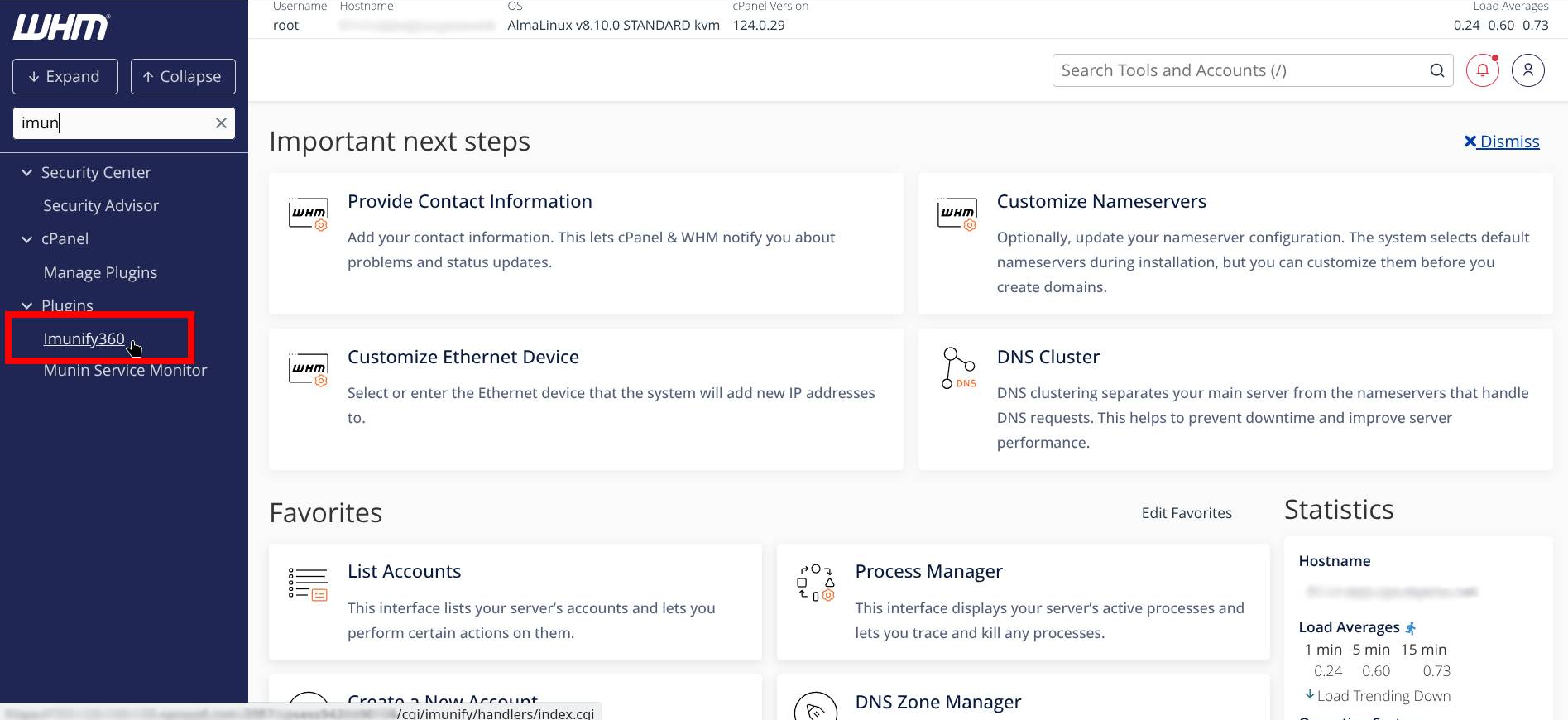Click the Customize Ethernet Device WHM icon

(x=309, y=369)
